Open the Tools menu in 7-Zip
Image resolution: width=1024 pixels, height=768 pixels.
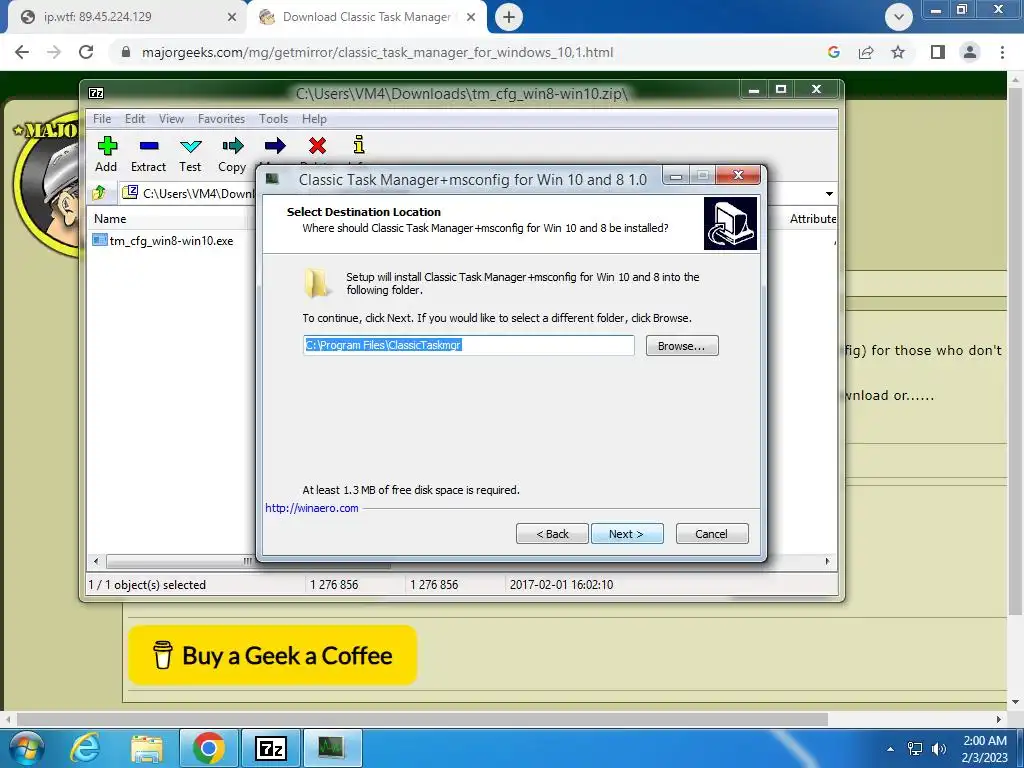[x=273, y=119]
